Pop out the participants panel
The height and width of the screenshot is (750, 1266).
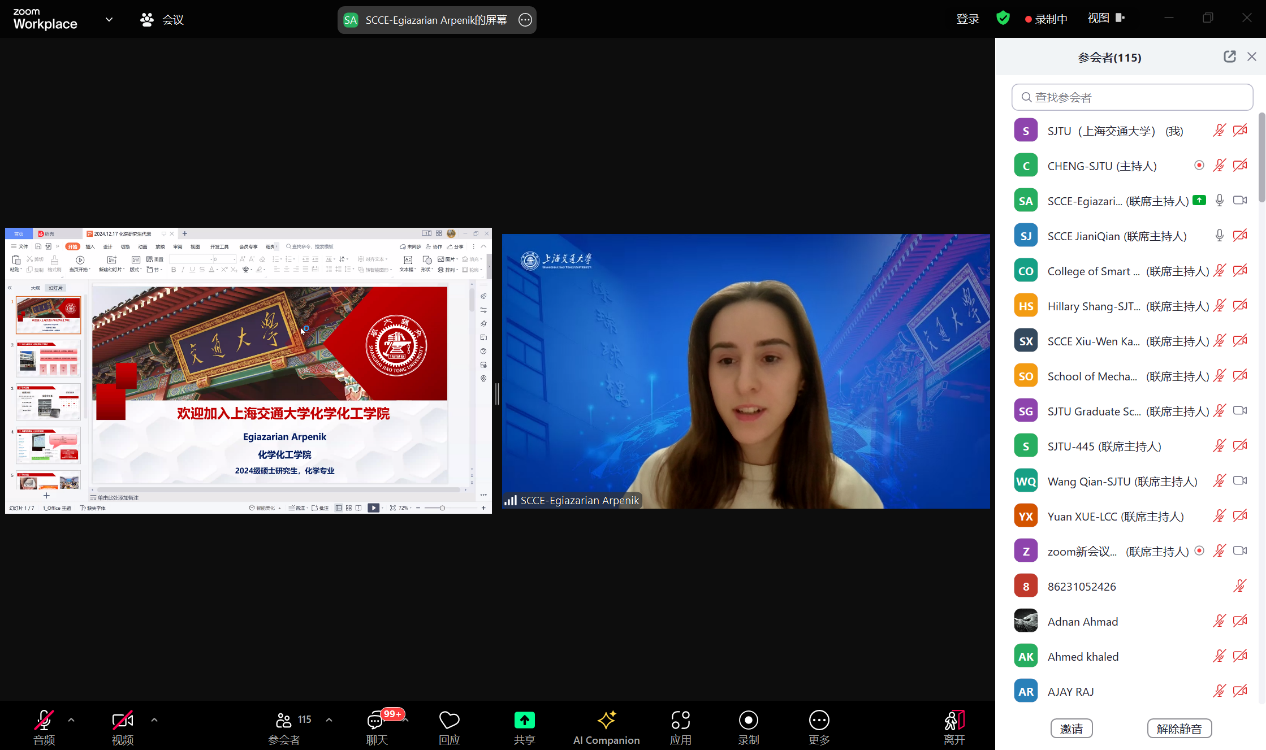1230,57
